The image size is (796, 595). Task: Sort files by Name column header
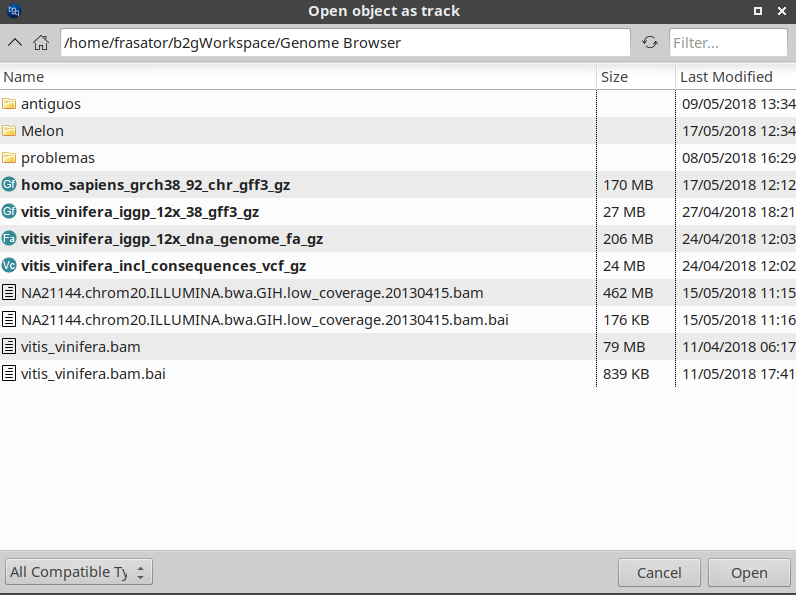point(24,77)
